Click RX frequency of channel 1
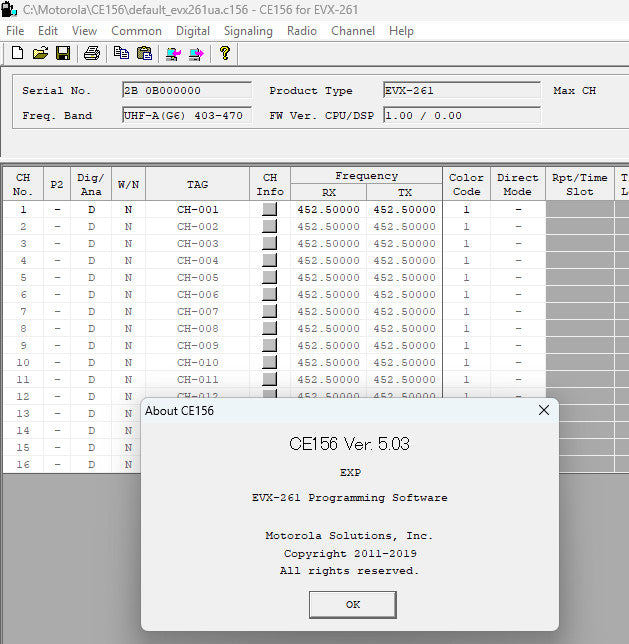This screenshot has width=629, height=644. [328, 209]
